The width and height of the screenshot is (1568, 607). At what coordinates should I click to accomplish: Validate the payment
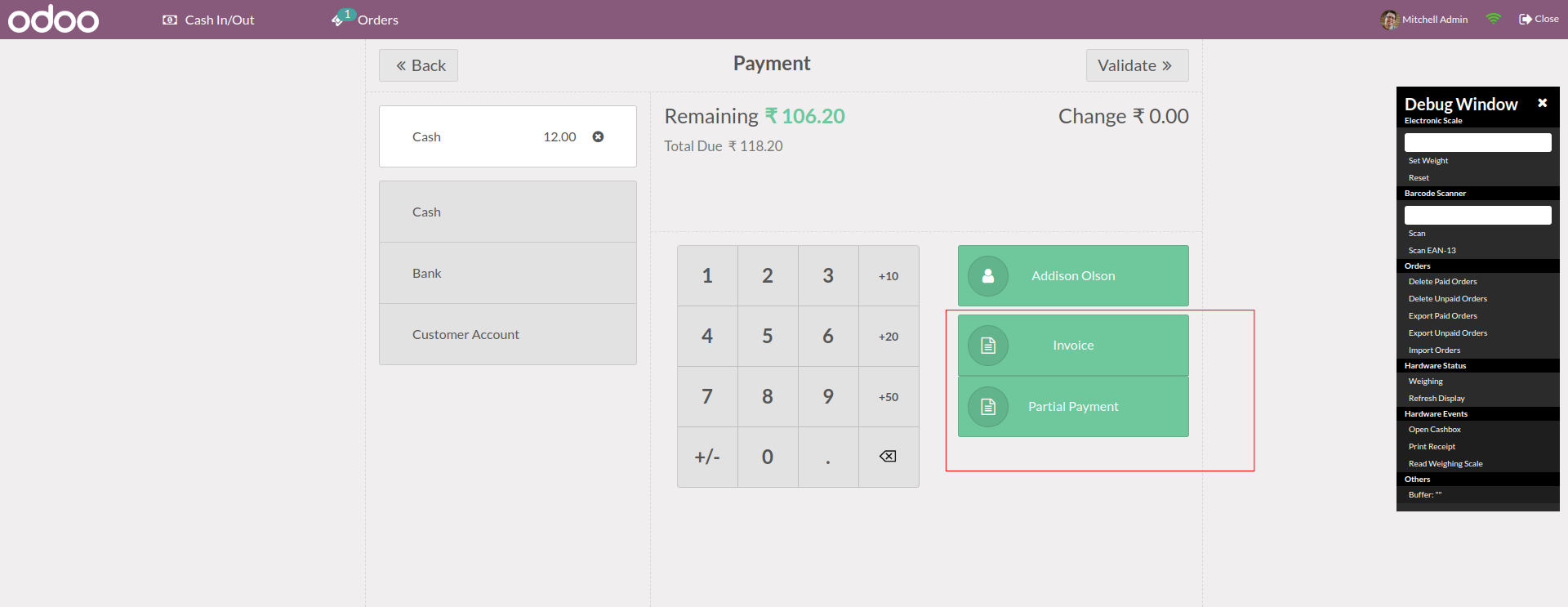[1137, 65]
